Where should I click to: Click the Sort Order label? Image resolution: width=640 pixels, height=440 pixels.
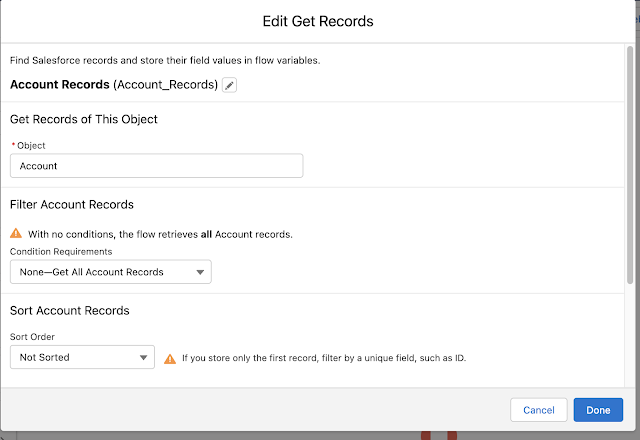[x=33, y=337]
